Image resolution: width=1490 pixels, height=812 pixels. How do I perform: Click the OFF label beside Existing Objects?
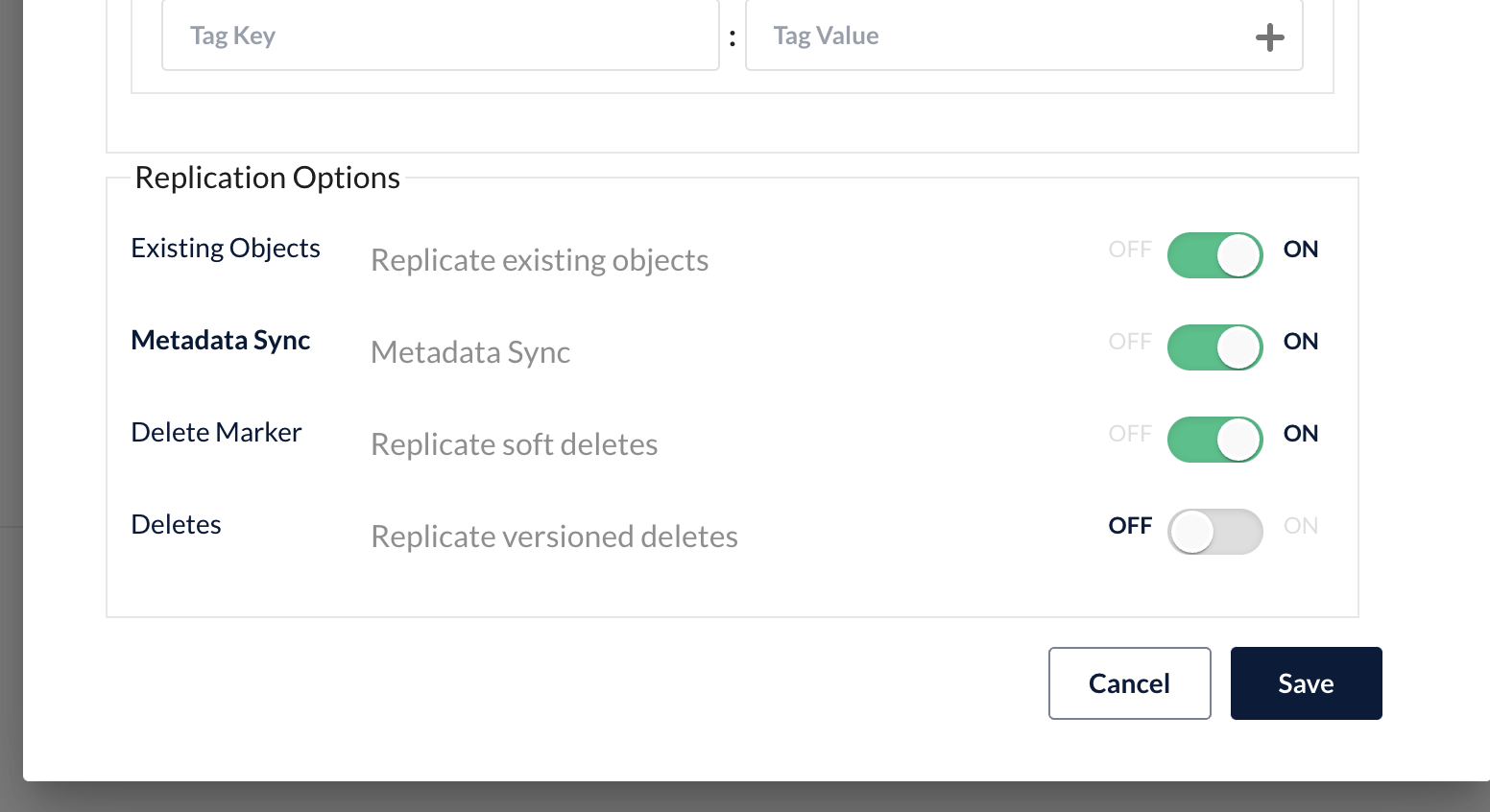pos(1129,250)
